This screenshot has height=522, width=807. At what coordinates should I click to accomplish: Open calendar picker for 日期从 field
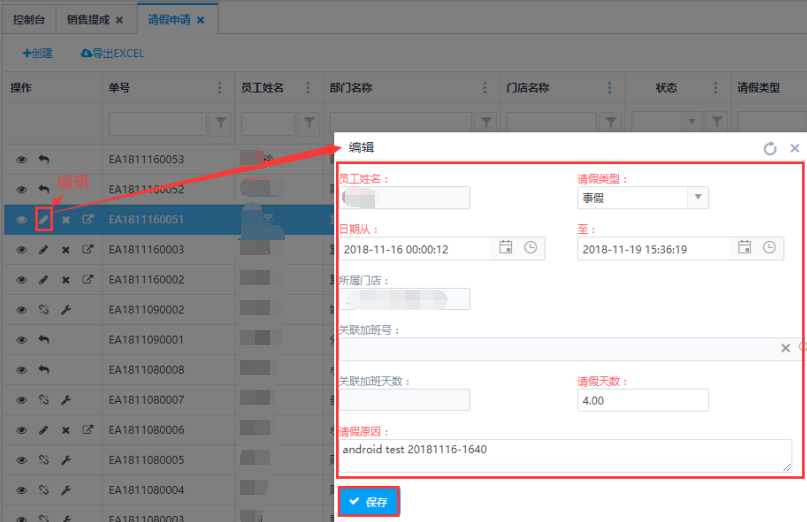(x=506, y=248)
